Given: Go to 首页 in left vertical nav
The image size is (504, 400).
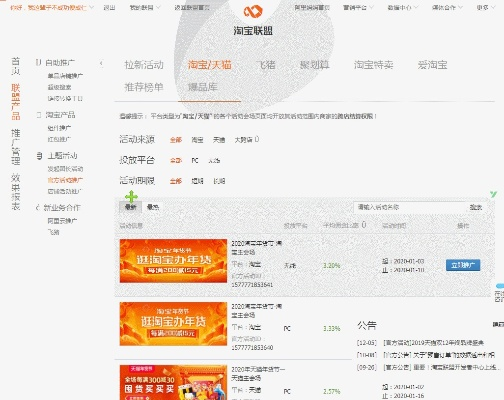Looking at the screenshot, I should coord(16,66).
